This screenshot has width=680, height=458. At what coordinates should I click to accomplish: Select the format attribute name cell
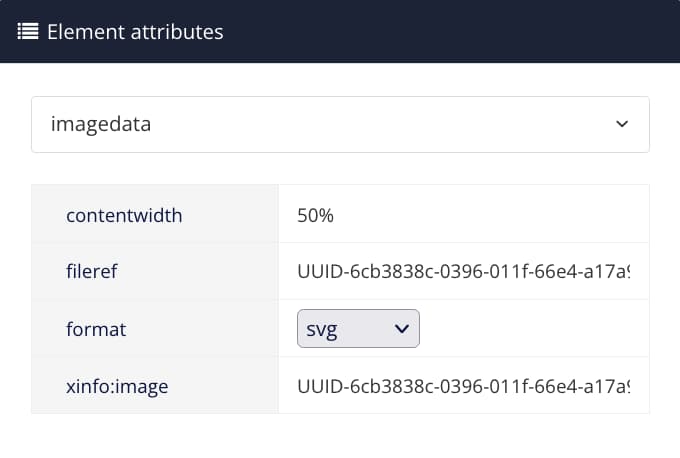[x=96, y=328]
